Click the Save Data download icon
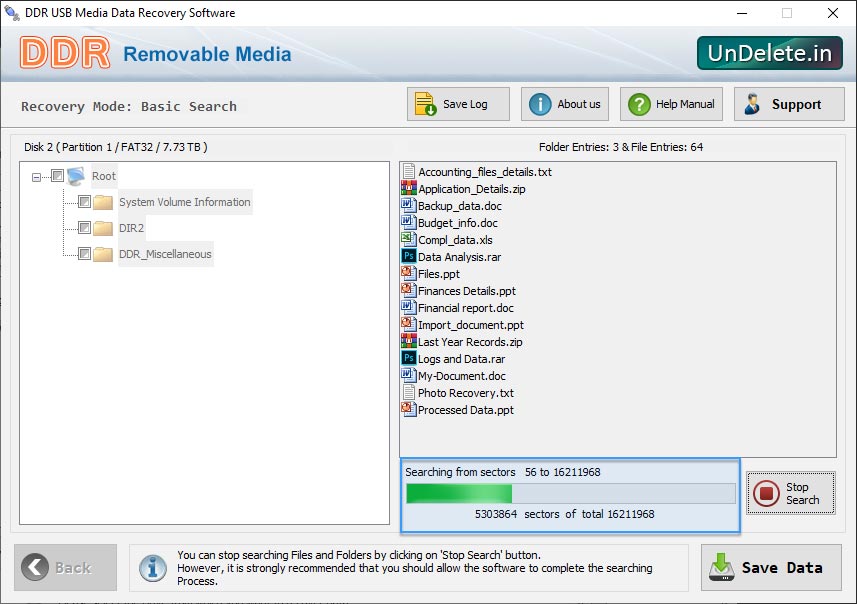 [721, 567]
